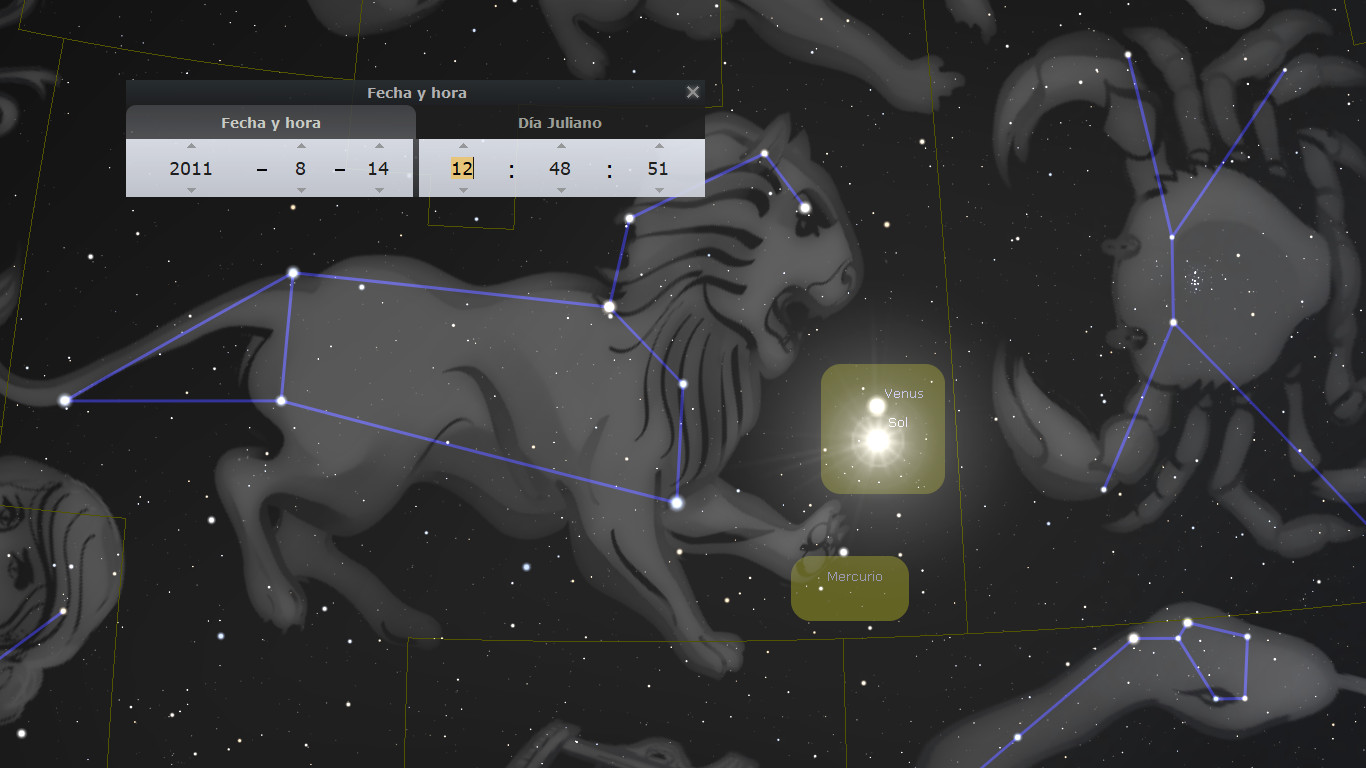This screenshot has height=768, width=1366.
Task: Advance minutes with the up arrow above 48
Action: point(561,146)
